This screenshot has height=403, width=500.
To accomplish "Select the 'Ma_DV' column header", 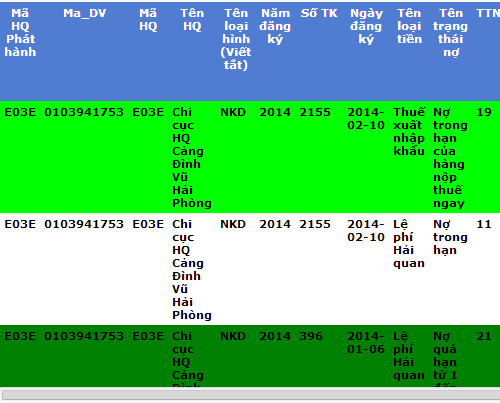I will pos(84,13).
